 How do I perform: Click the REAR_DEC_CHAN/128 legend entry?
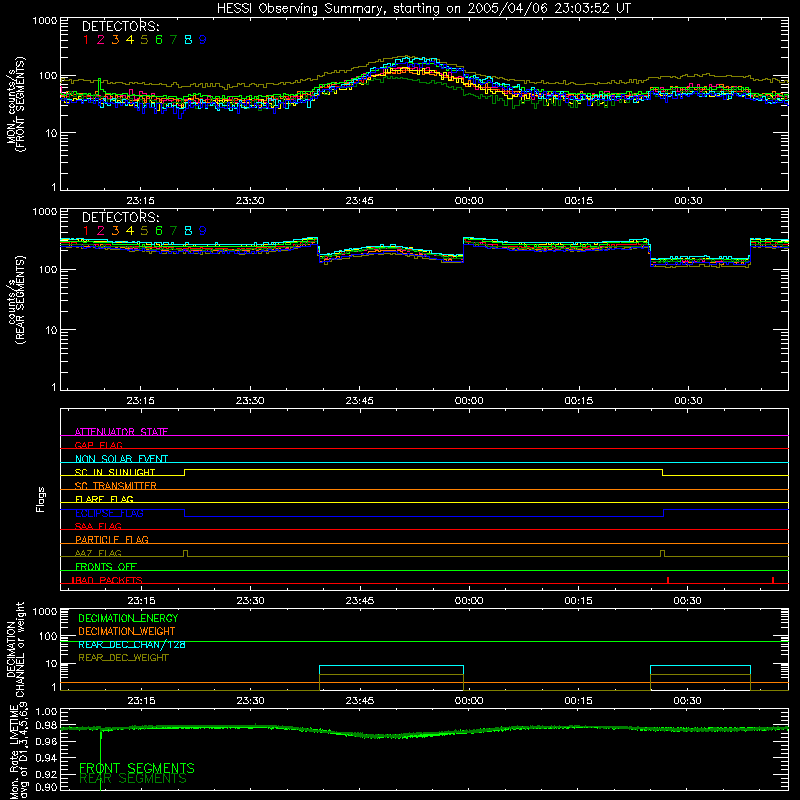tap(132, 644)
